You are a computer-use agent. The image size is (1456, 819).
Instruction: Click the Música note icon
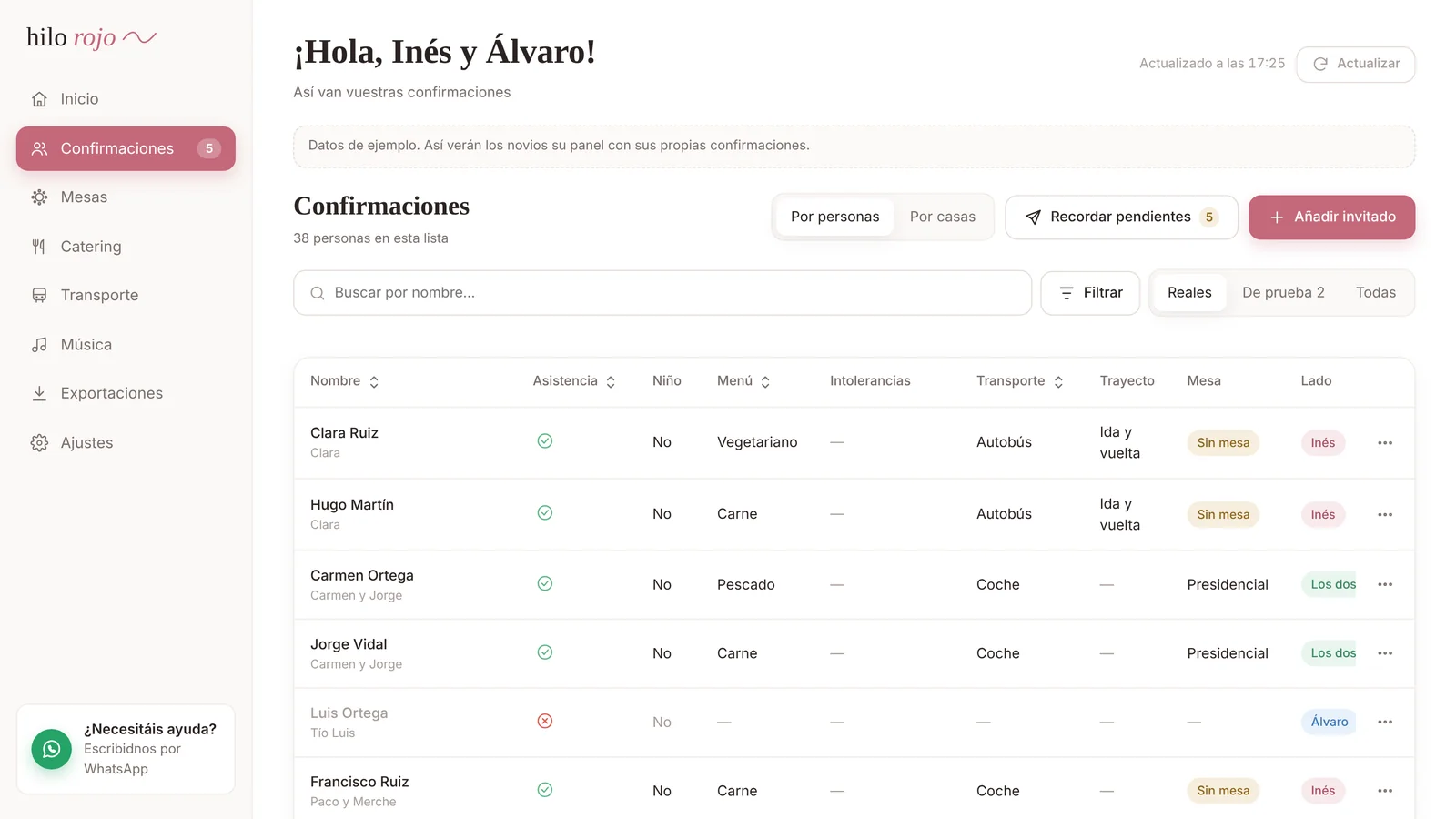point(39,345)
